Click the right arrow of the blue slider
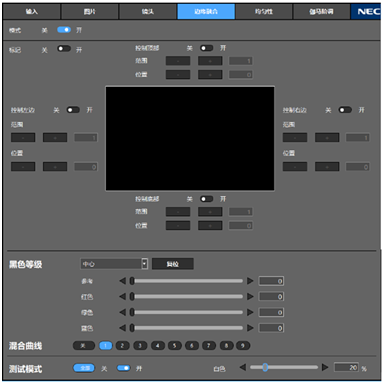384x384 pixels. (x=250, y=328)
